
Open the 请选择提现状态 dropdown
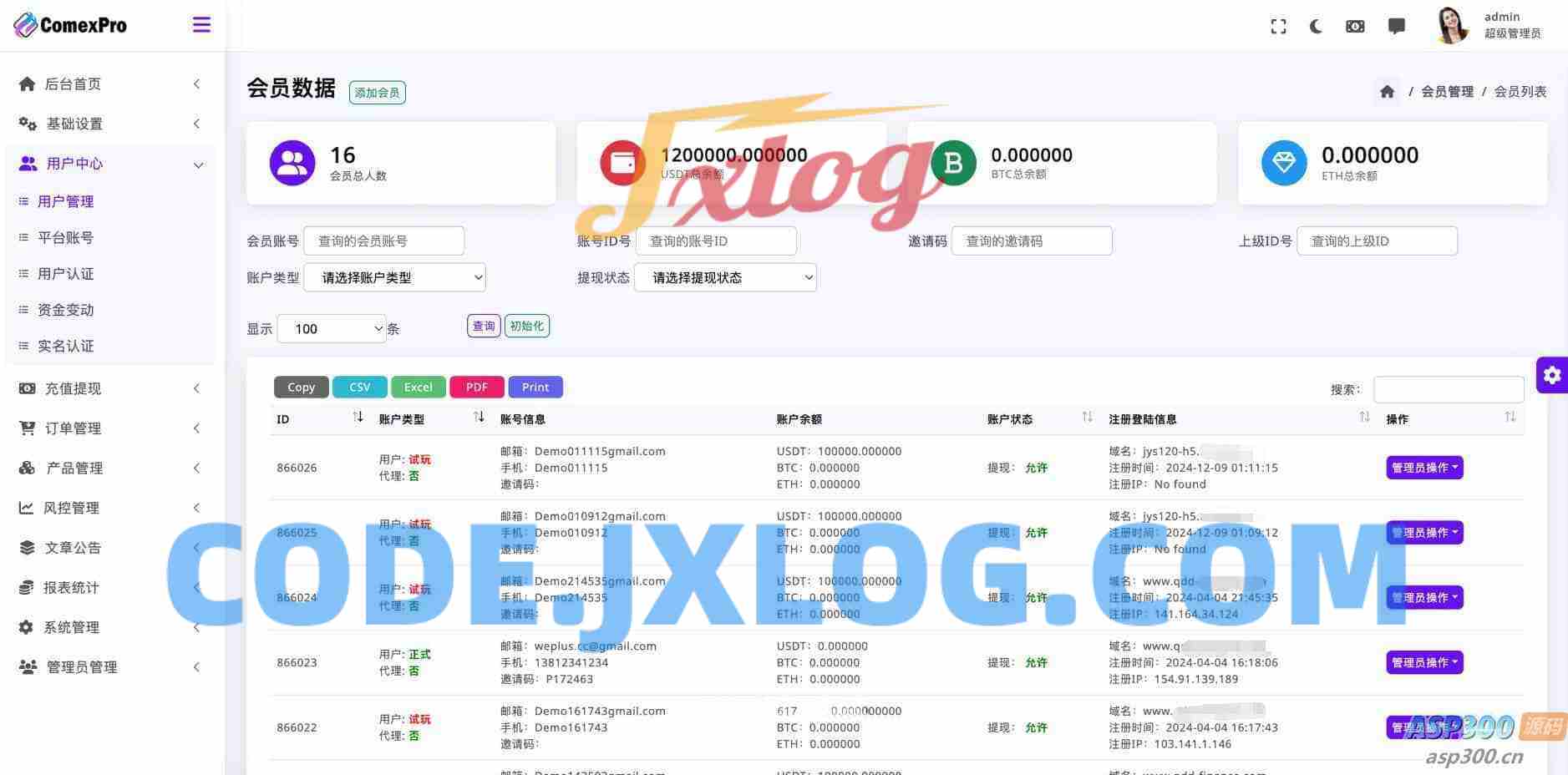coord(725,277)
